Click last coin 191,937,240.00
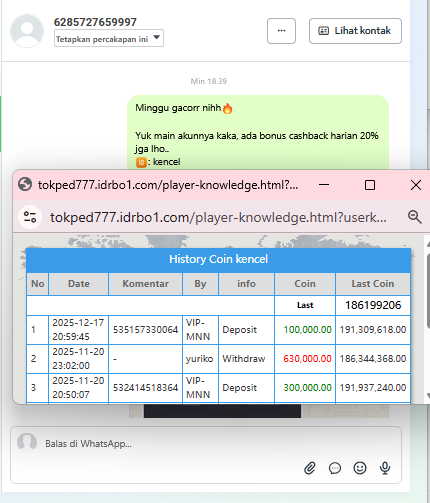Image resolution: width=430 pixels, height=503 pixels. [373, 388]
